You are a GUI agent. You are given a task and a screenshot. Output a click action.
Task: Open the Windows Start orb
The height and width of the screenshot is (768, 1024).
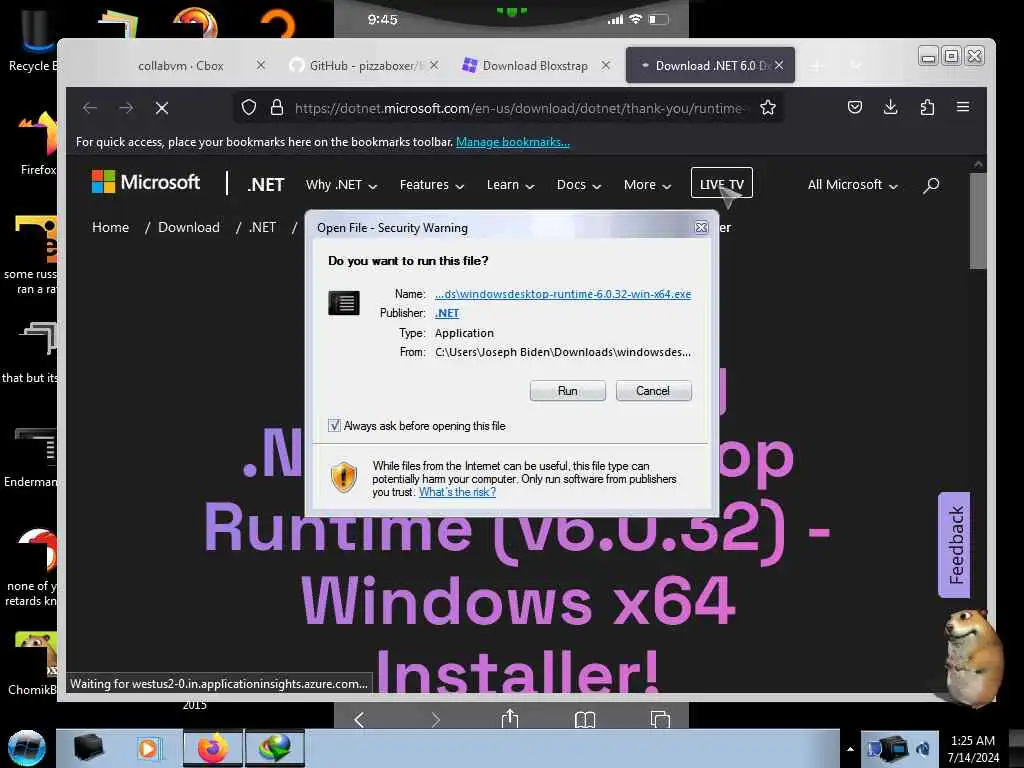27,748
